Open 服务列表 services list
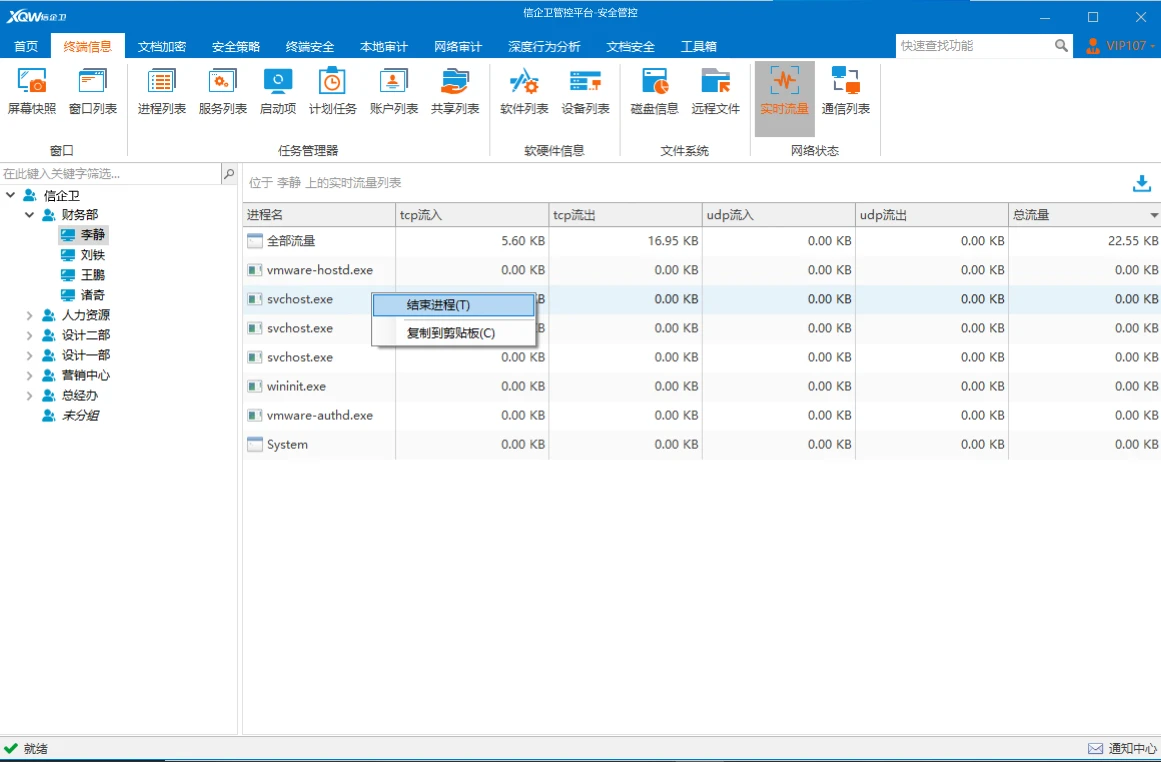Viewport: 1161px width, 762px height. click(222, 92)
